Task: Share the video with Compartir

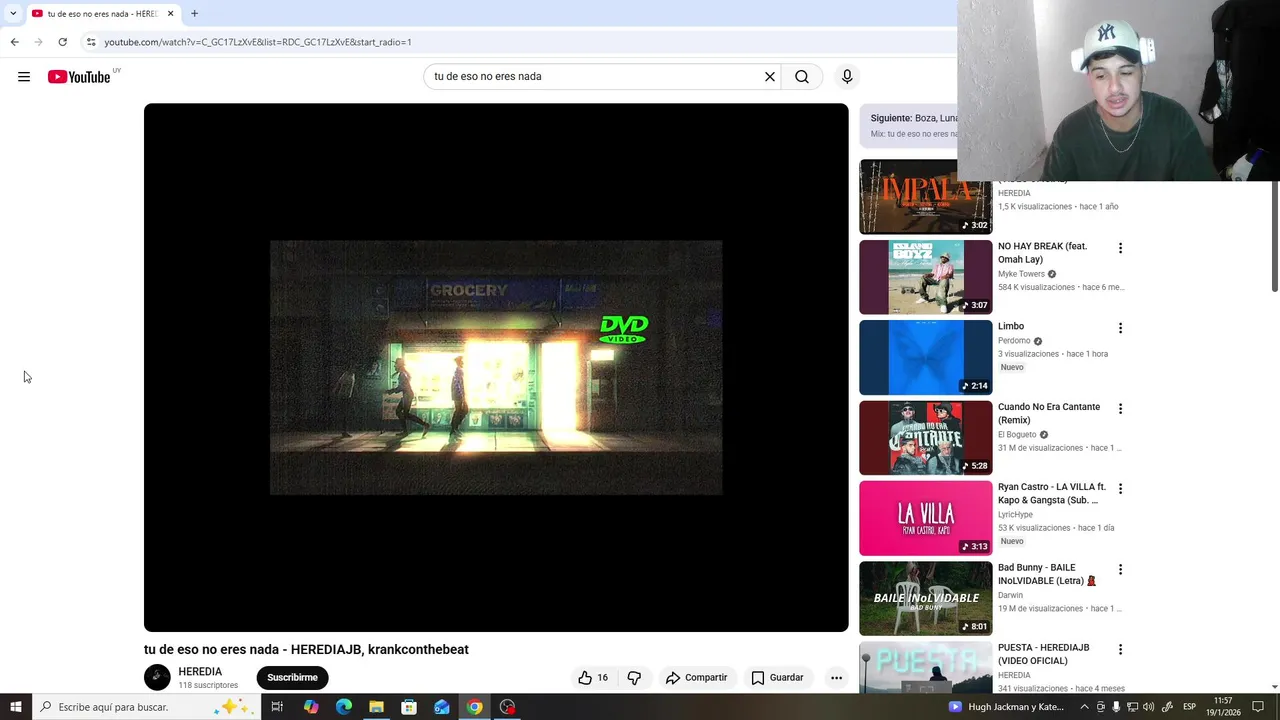Action: click(697, 677)
